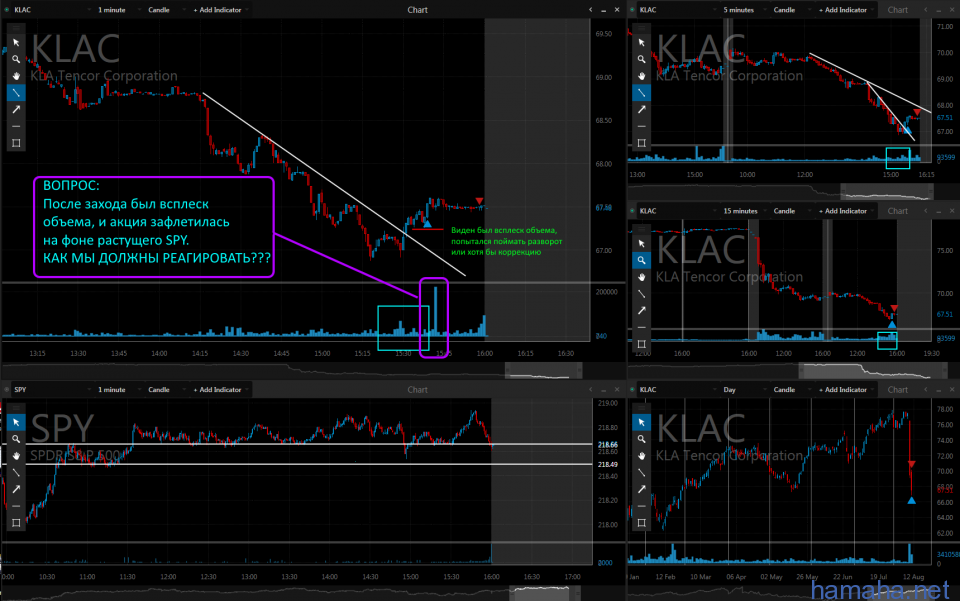Select zoom tool in KLAC Day chart
The height and width of the screenshot is (601, 960).
[x=641, y=439]
